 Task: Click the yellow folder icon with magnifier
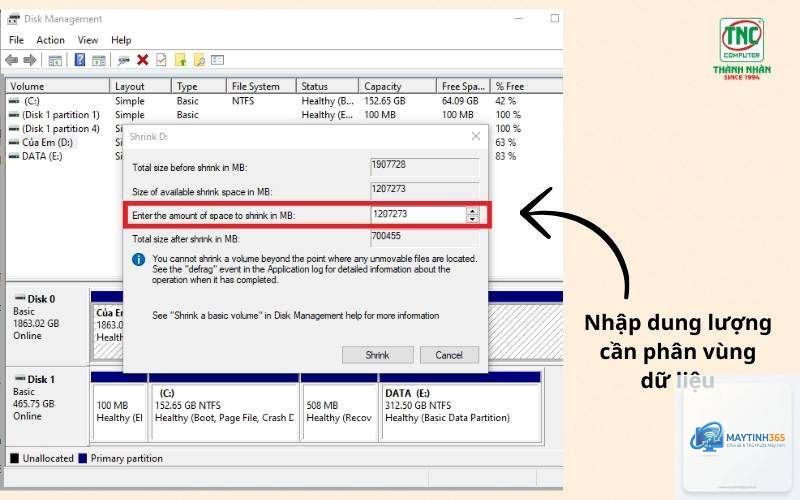coord(198,60)
